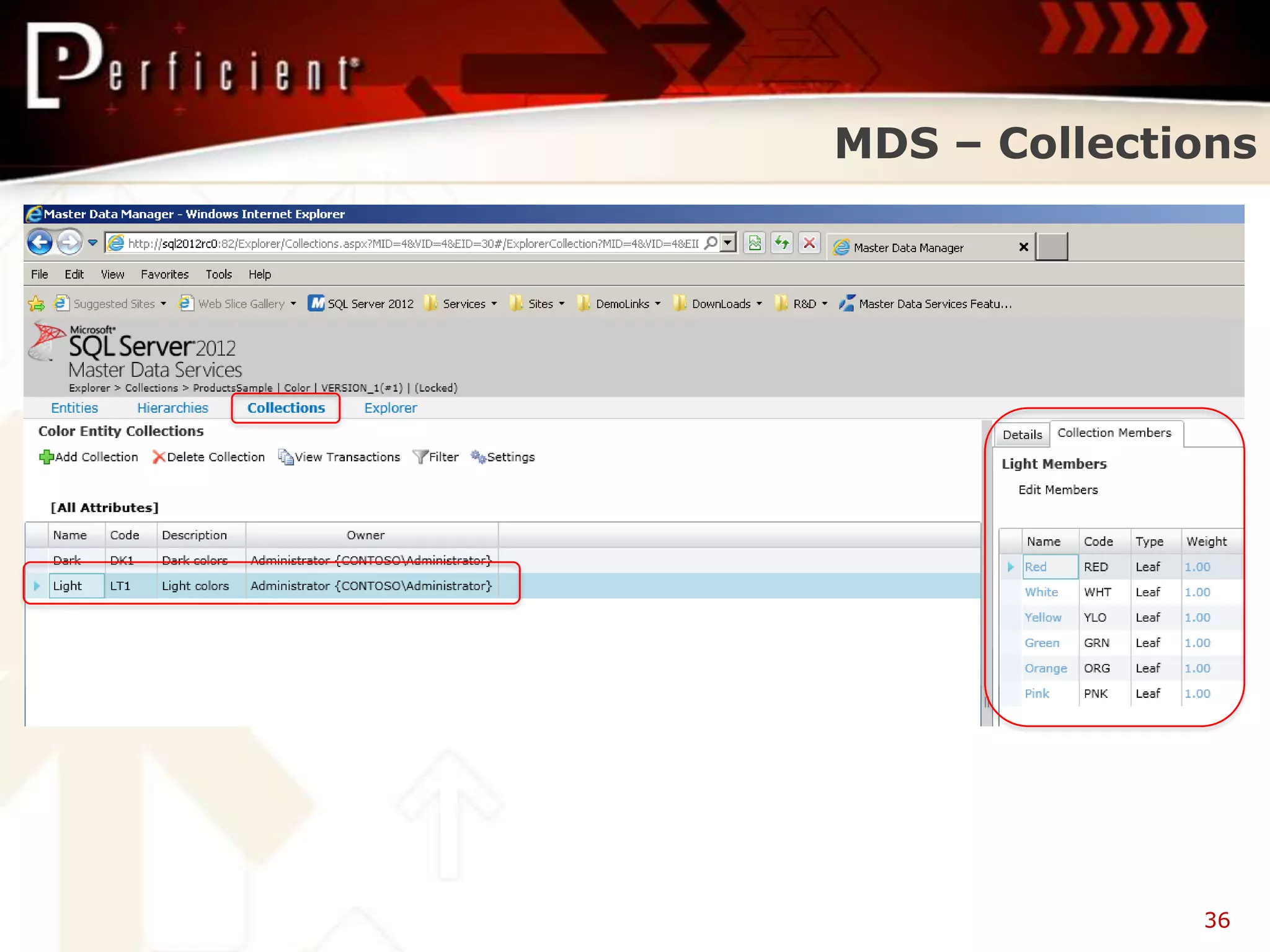Sort collections by Name column header
1270x952 pixels.
(x=76, y=535)
